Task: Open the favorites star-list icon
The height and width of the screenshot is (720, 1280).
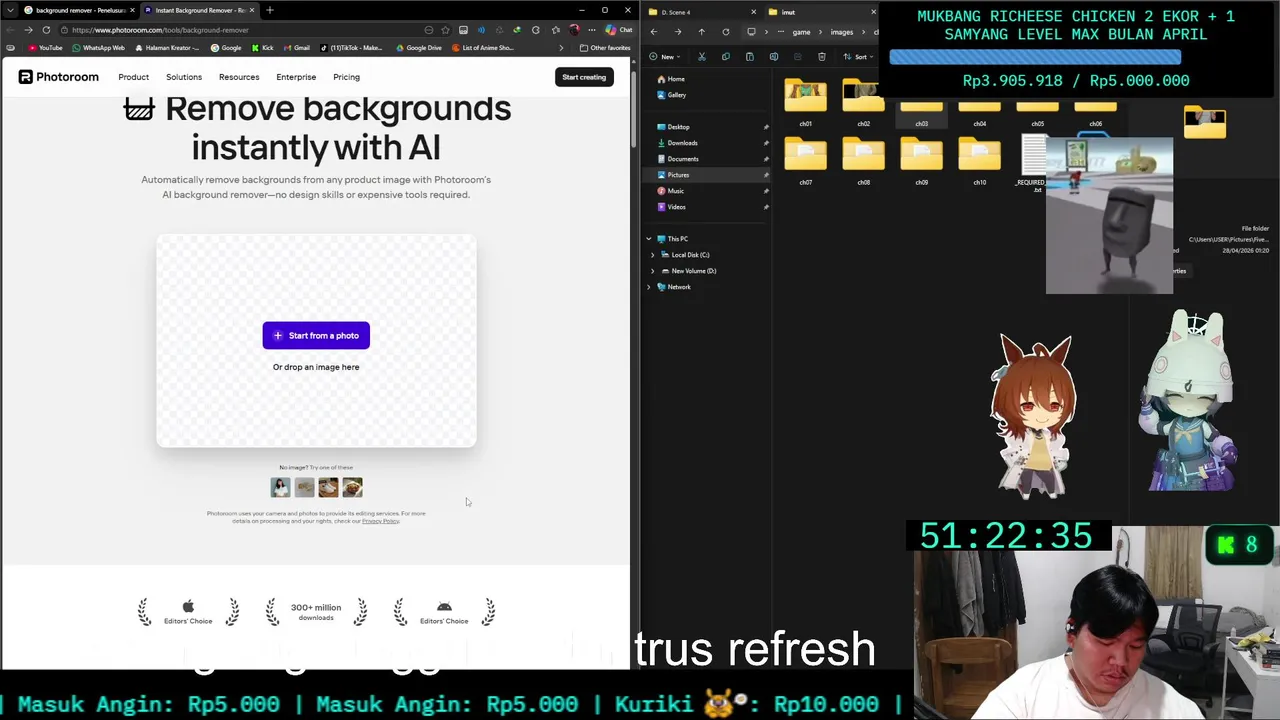Action: pyautogui.click(x=555, y=30)
